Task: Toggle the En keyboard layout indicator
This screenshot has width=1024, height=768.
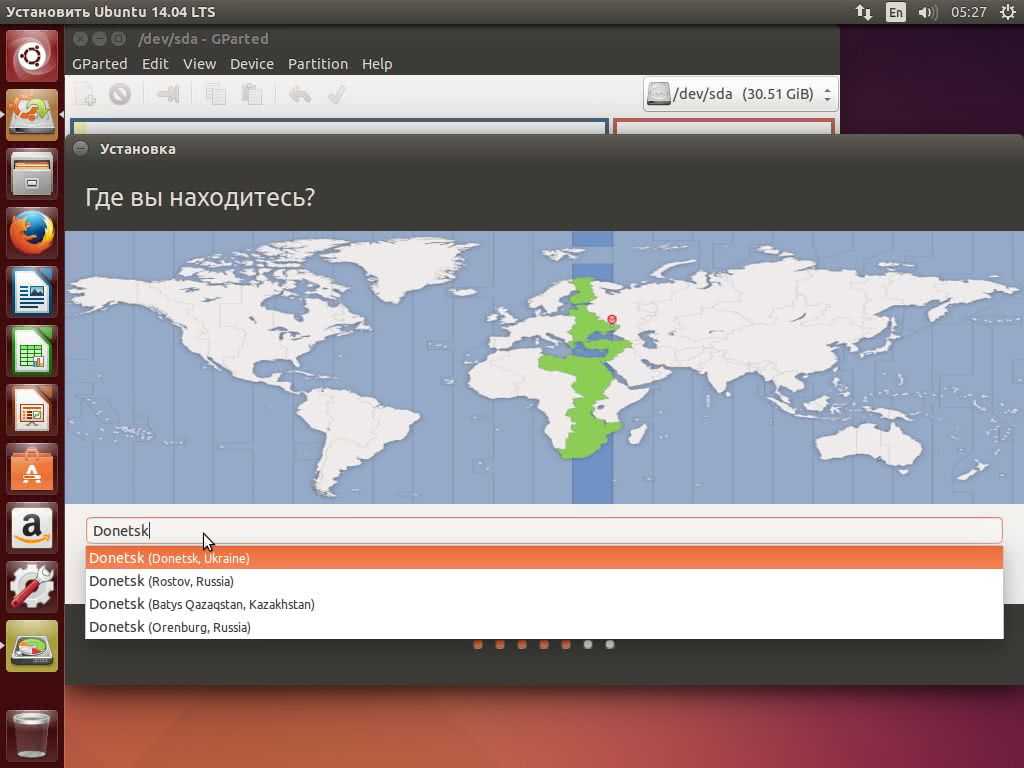Action: tap(895, 12)
